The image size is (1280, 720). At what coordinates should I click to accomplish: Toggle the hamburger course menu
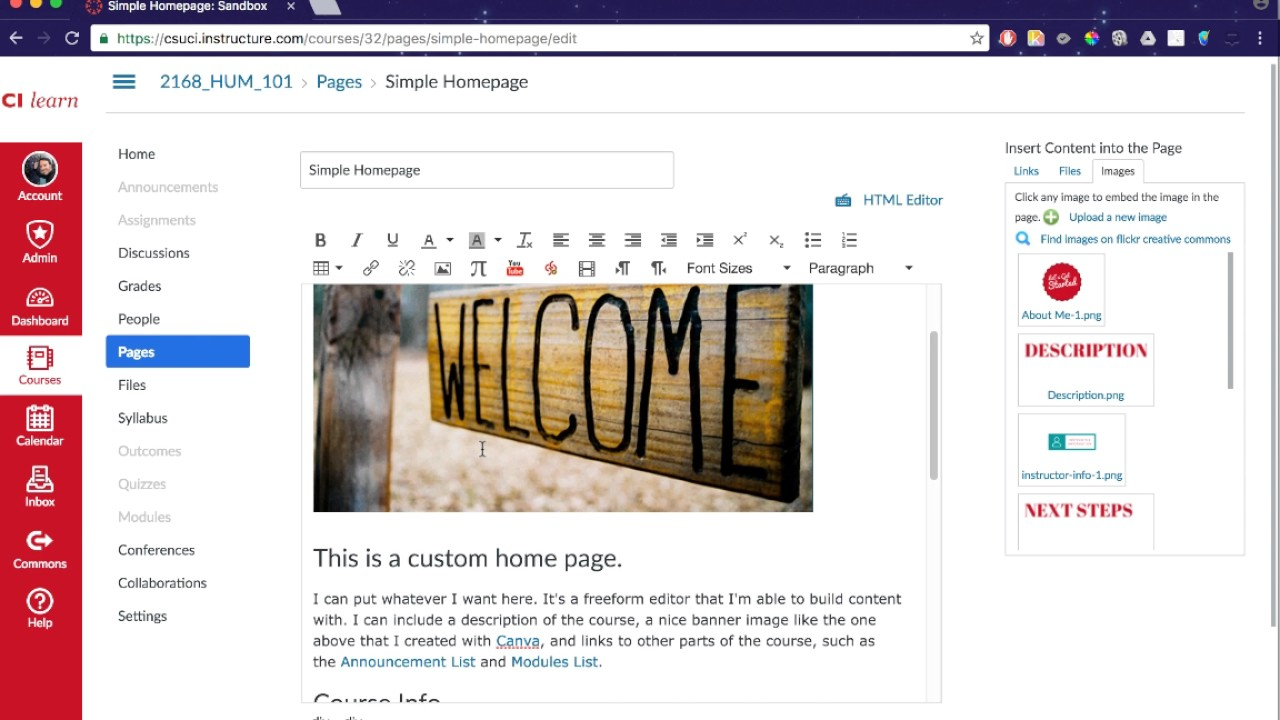(124, 82)
